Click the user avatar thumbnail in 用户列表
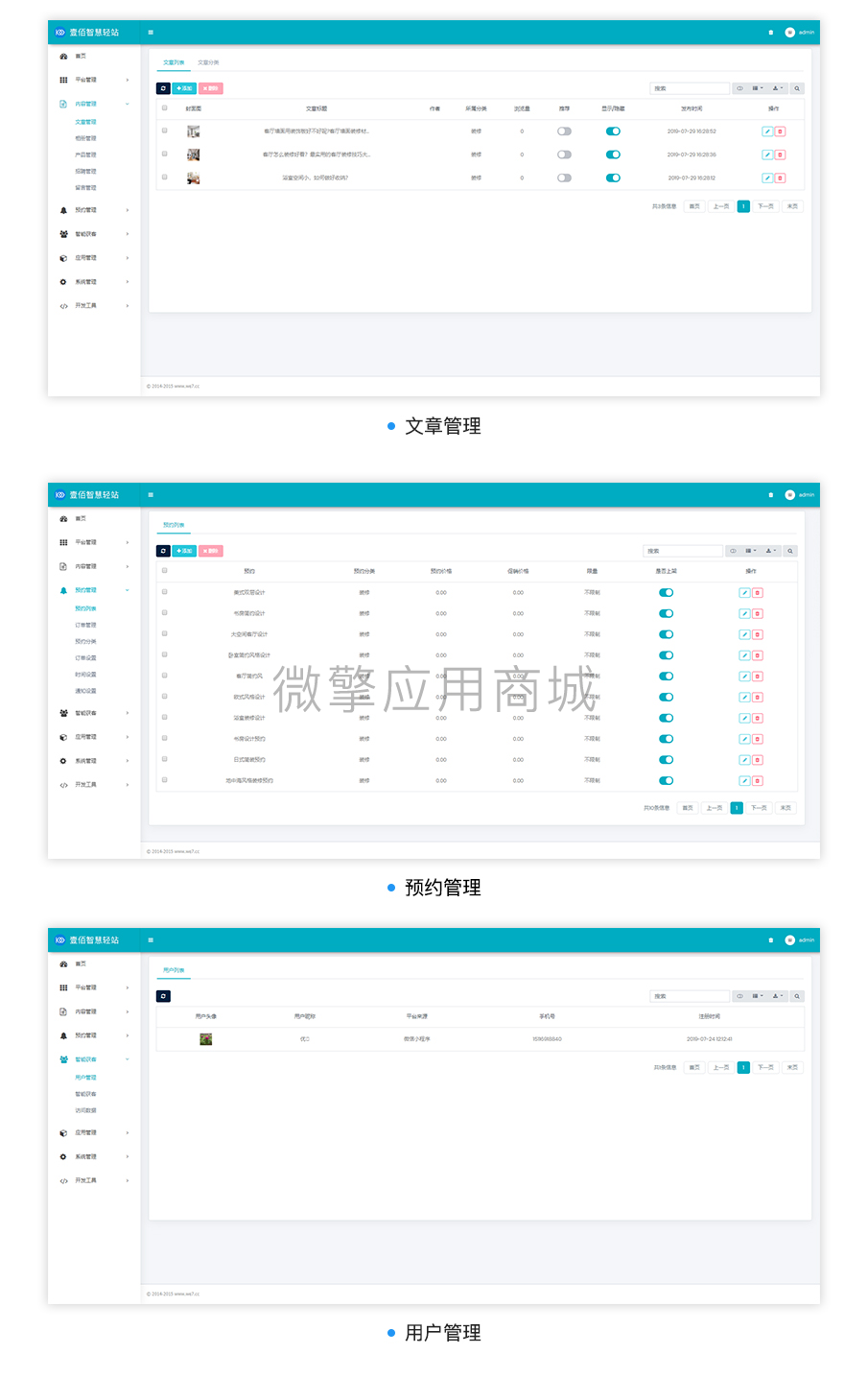This screenshot has width=868, height=1378. (x=205, y=1039)
